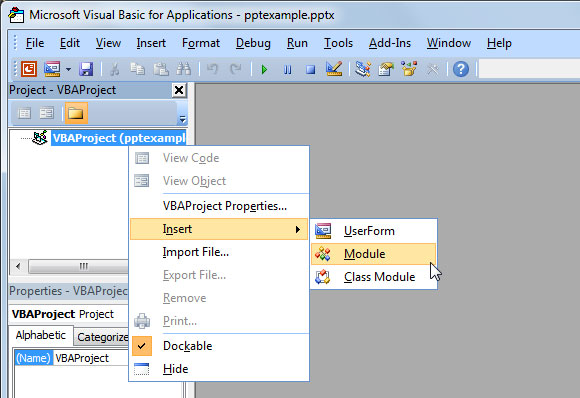Toggle Design Mode icon
The image size is (580, 398).
pyautogui.click(x=334, y=69)
